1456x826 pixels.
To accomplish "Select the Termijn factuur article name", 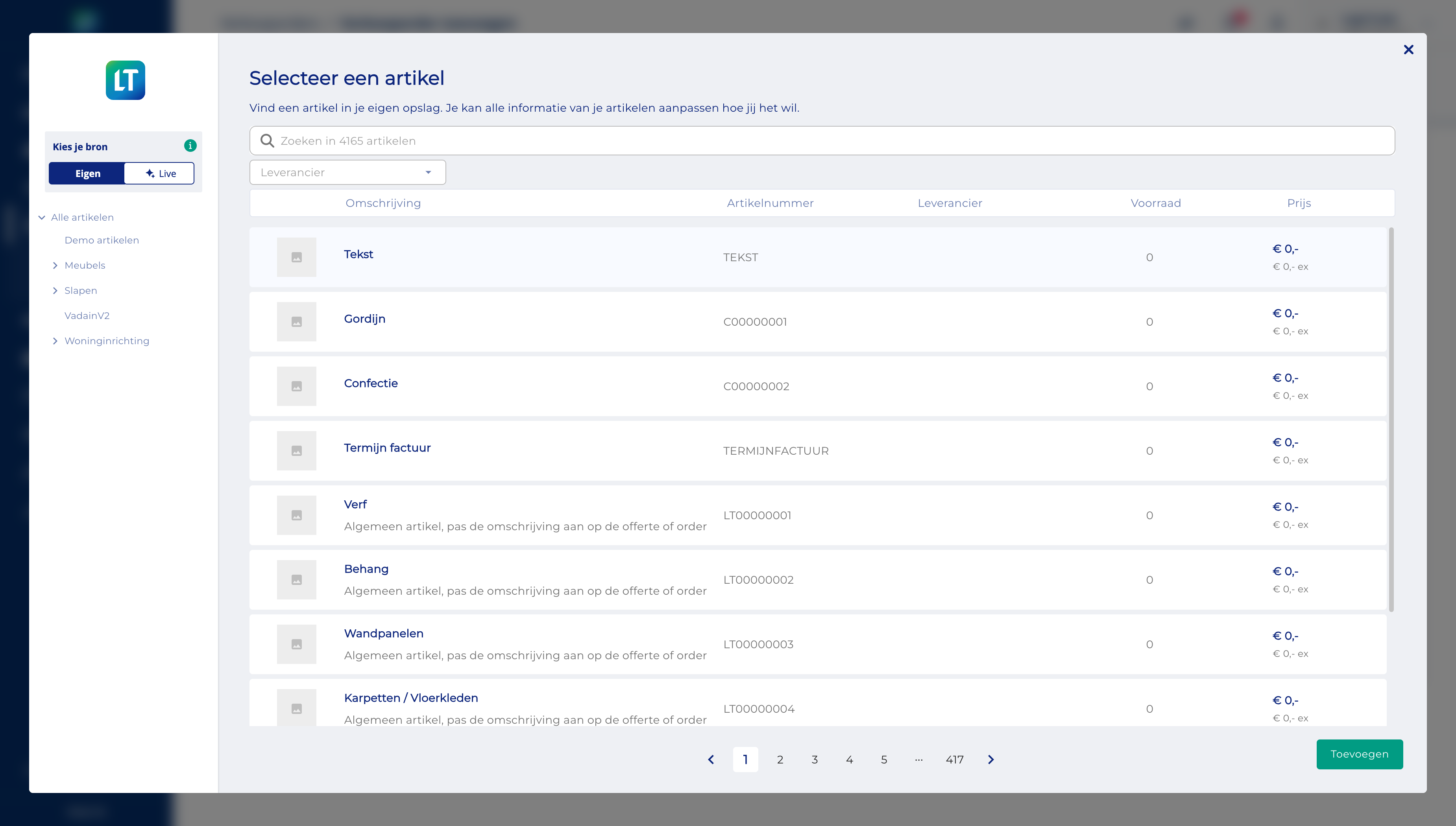I will point(387,448).
